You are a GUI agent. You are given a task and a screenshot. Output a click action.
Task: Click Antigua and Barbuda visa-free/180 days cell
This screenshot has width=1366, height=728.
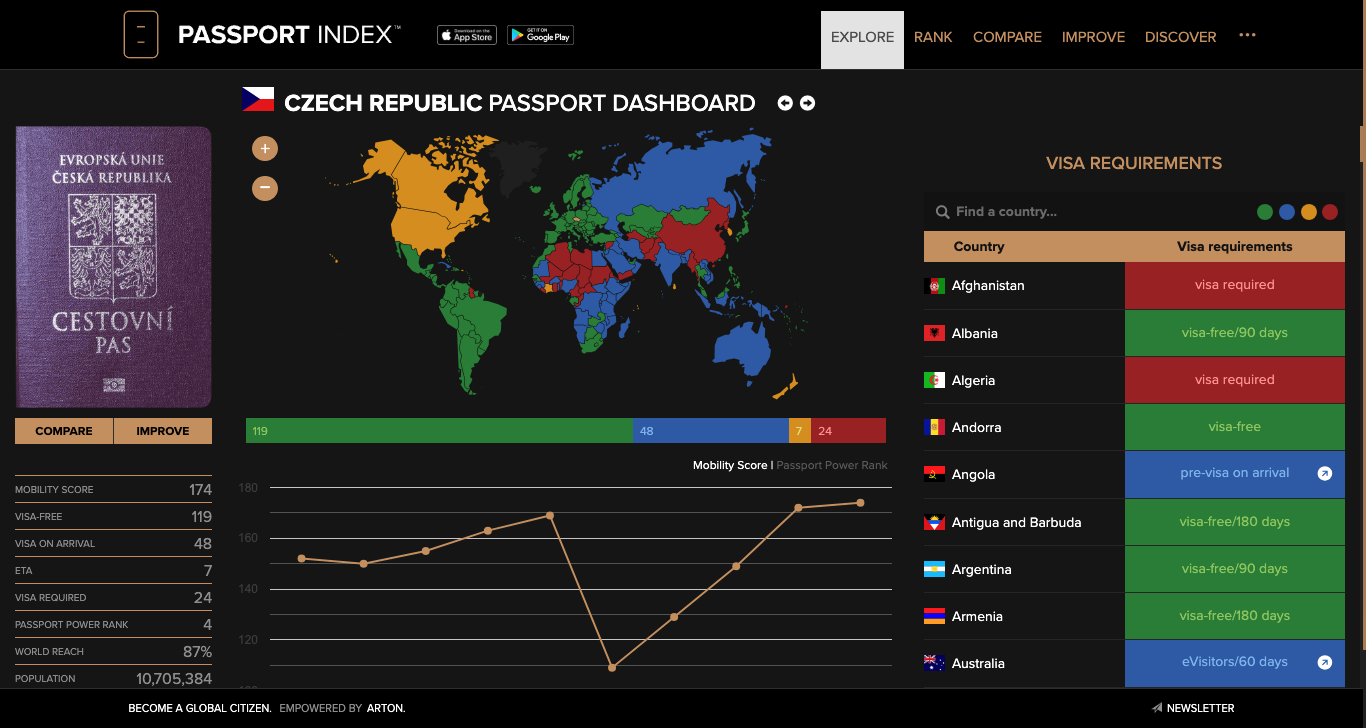click(x=1235, y=522)
